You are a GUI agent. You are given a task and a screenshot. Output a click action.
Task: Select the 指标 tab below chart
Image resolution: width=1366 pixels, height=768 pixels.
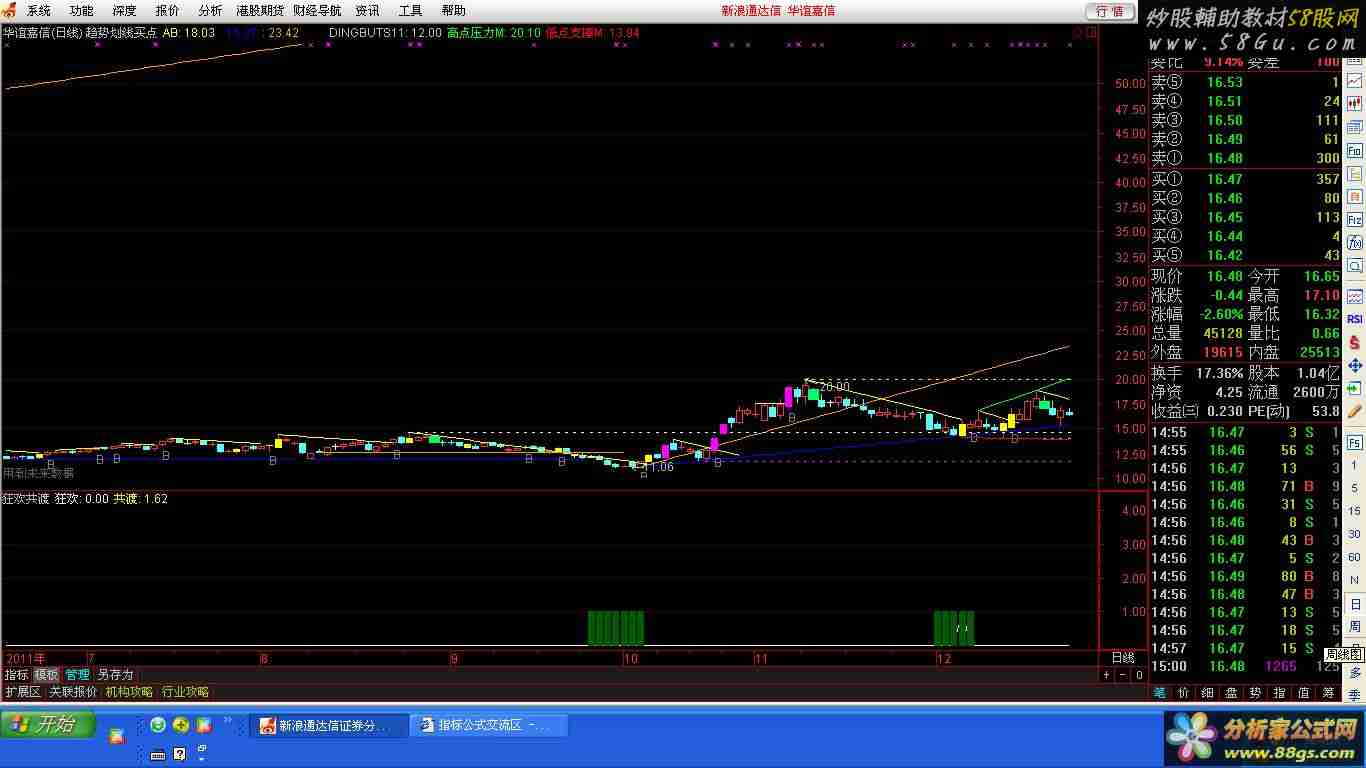tap(16, 675)
